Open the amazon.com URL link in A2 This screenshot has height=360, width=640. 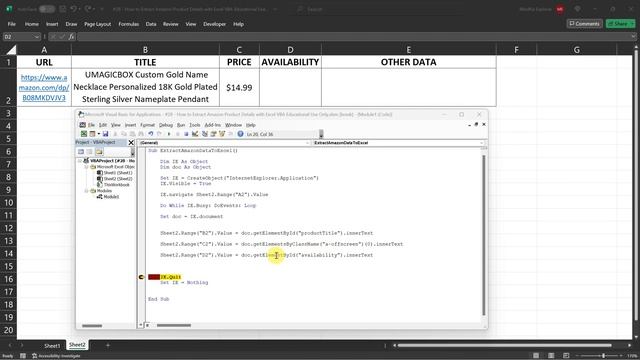[x=44, y=87]
